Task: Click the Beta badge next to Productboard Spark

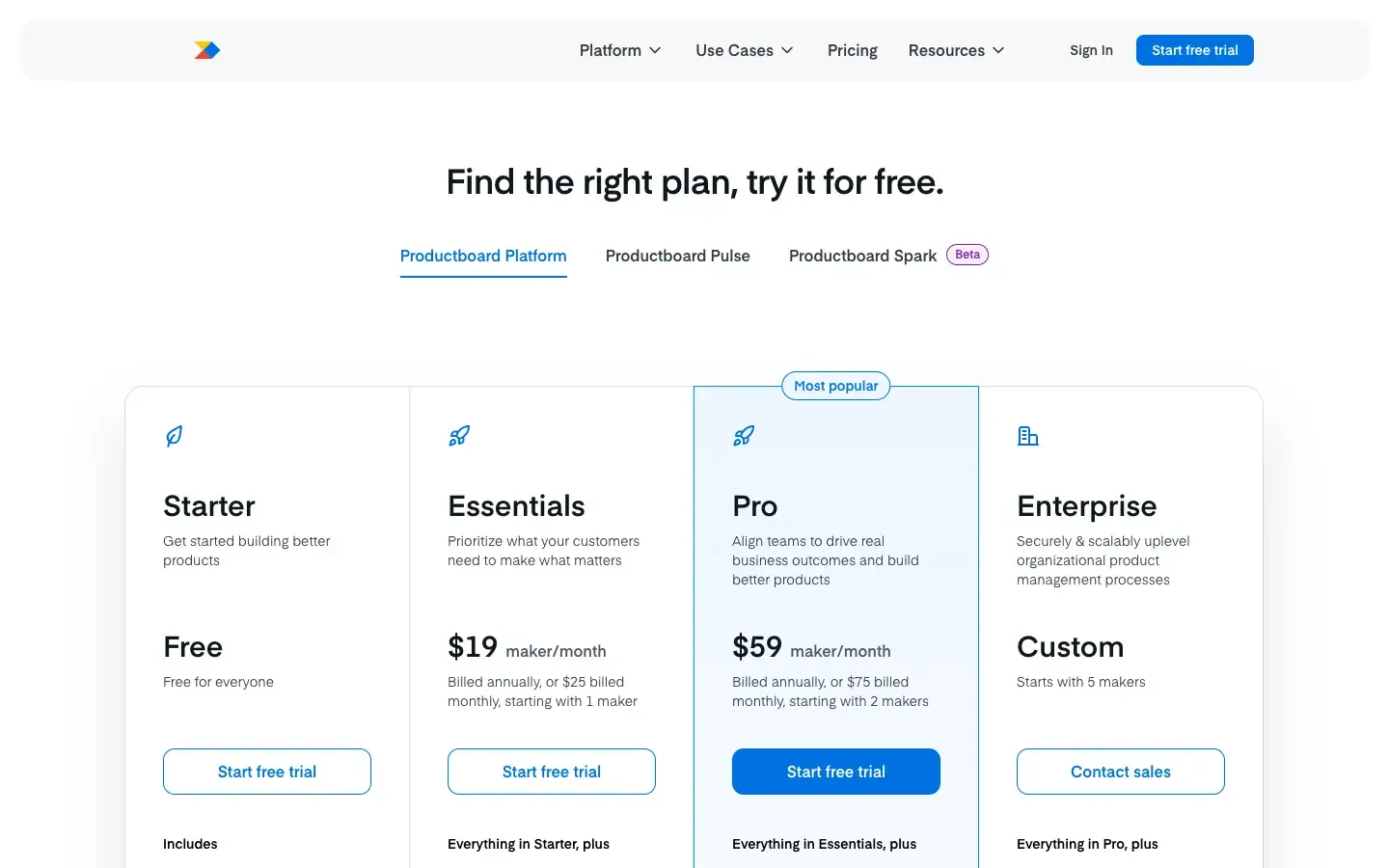Action: (967, 254)
